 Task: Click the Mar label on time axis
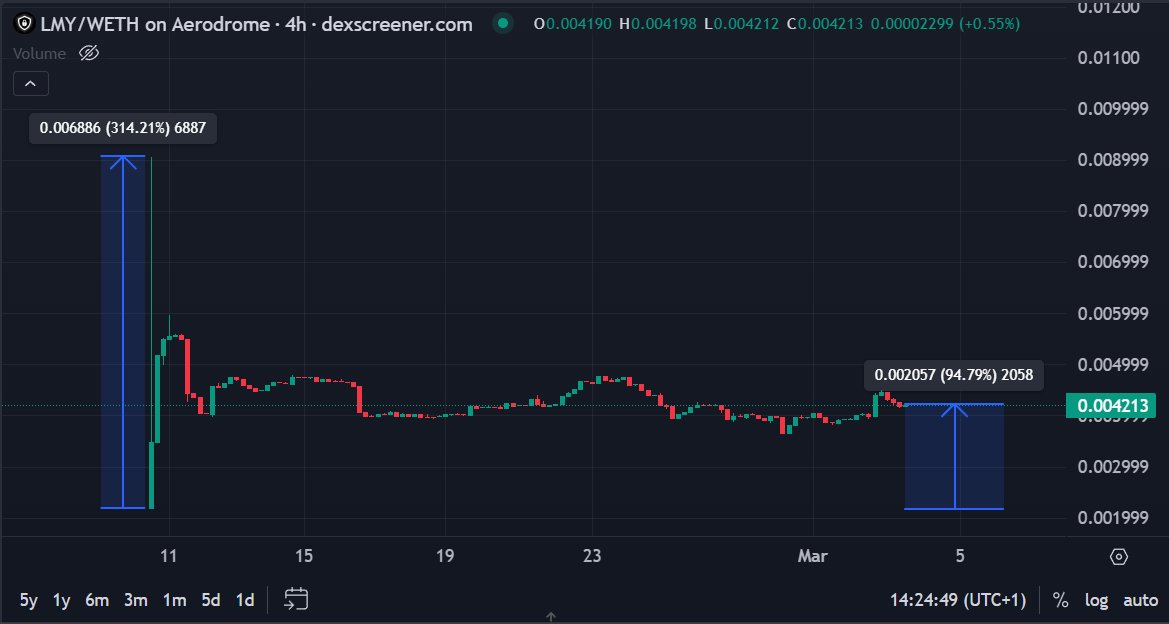coord(812,556)
